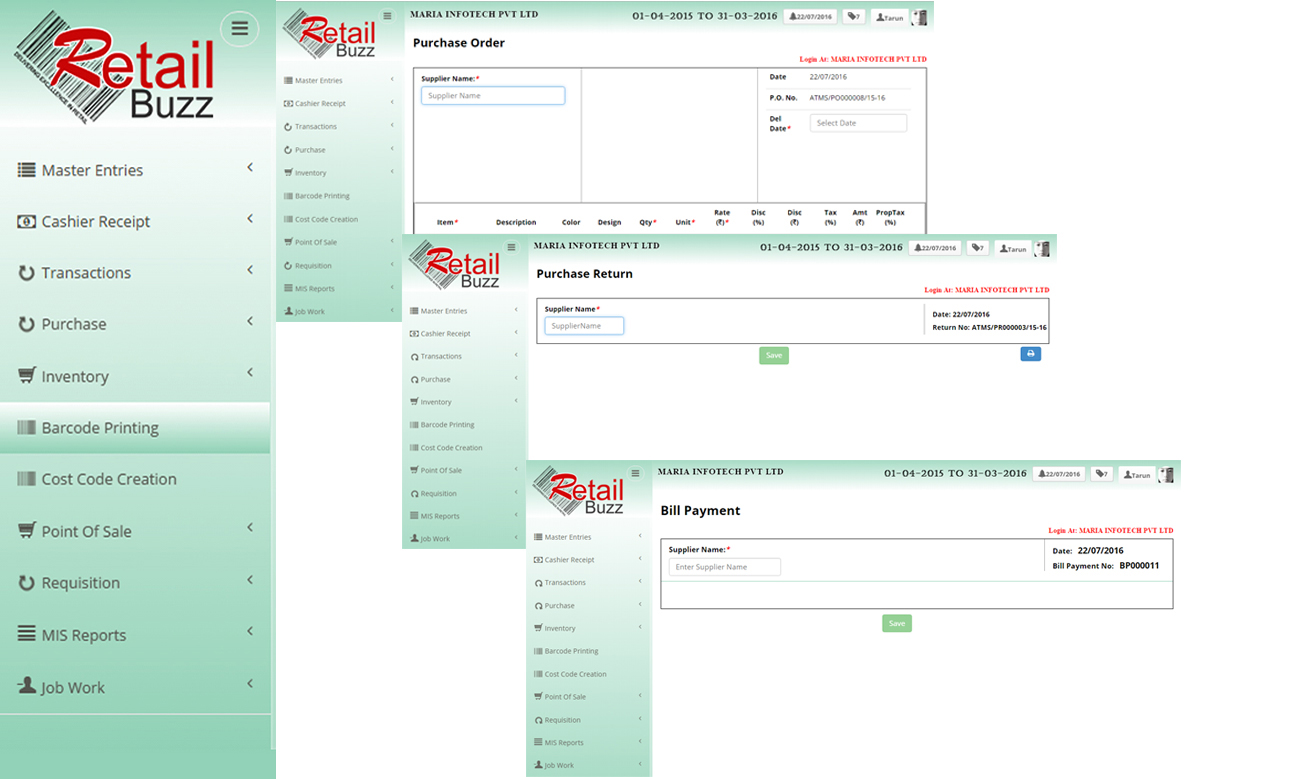Open Cost Code Creation in large sidebar
The width and height of the screenshot is (1300, 779).
135,479
